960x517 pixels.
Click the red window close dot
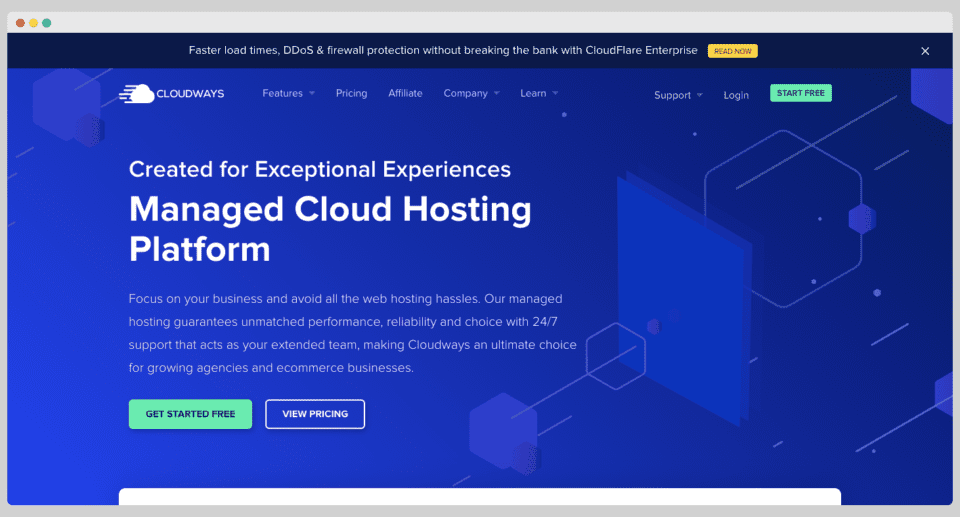pos(20,23)
